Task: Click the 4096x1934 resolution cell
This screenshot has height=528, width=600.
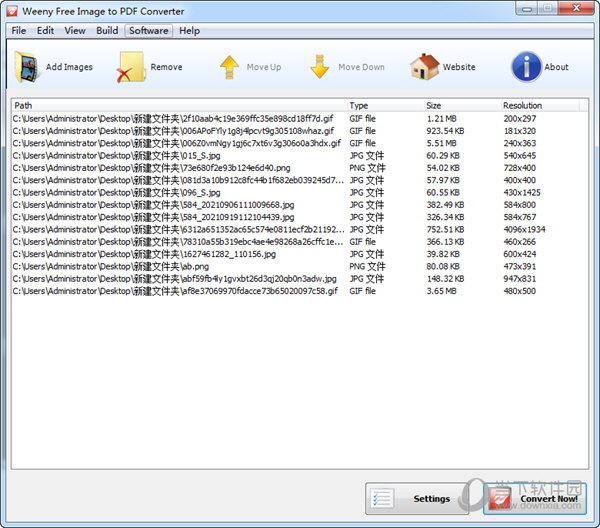Action: point(524,230)
